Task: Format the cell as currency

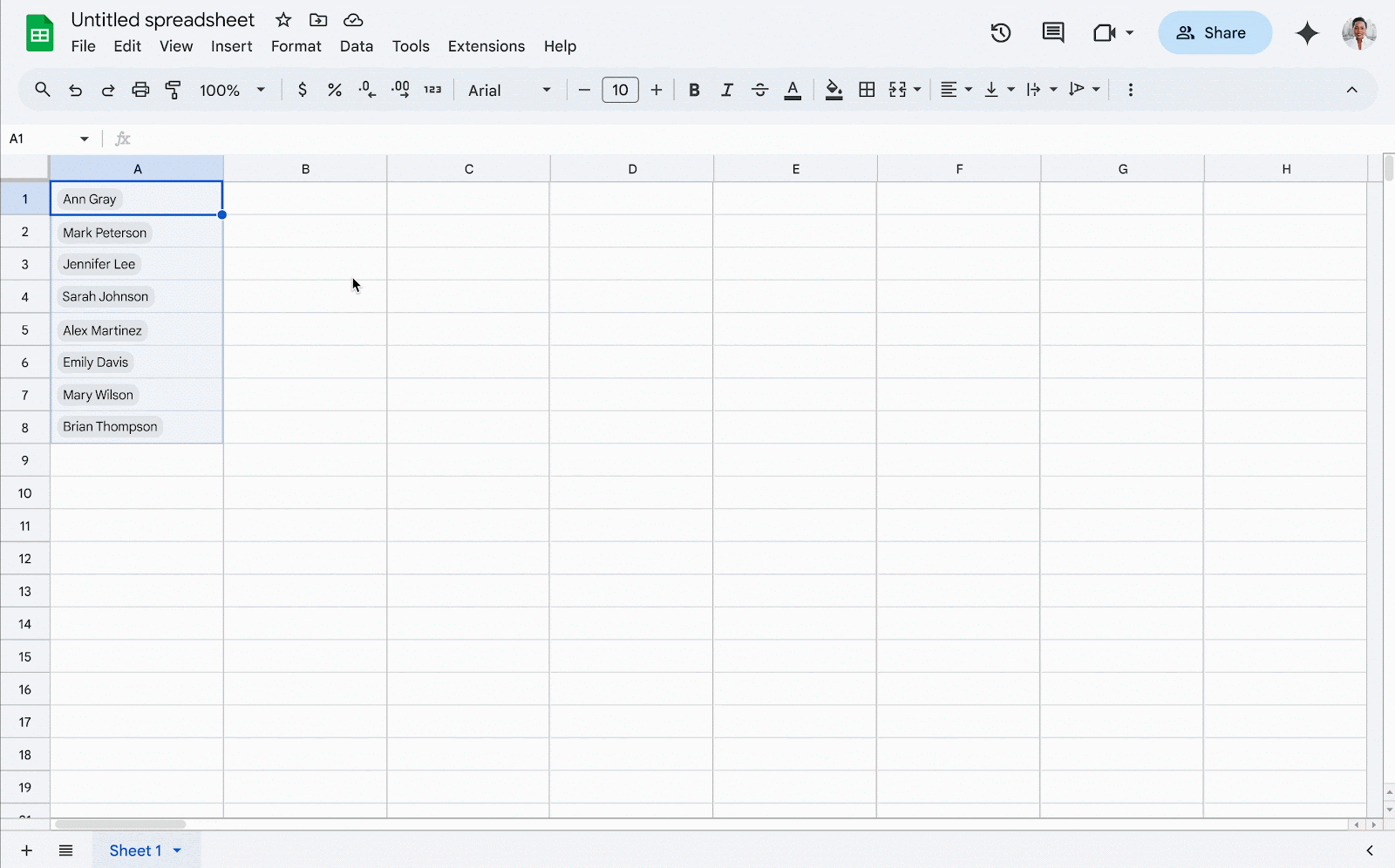Action: (x=303, y=90)
